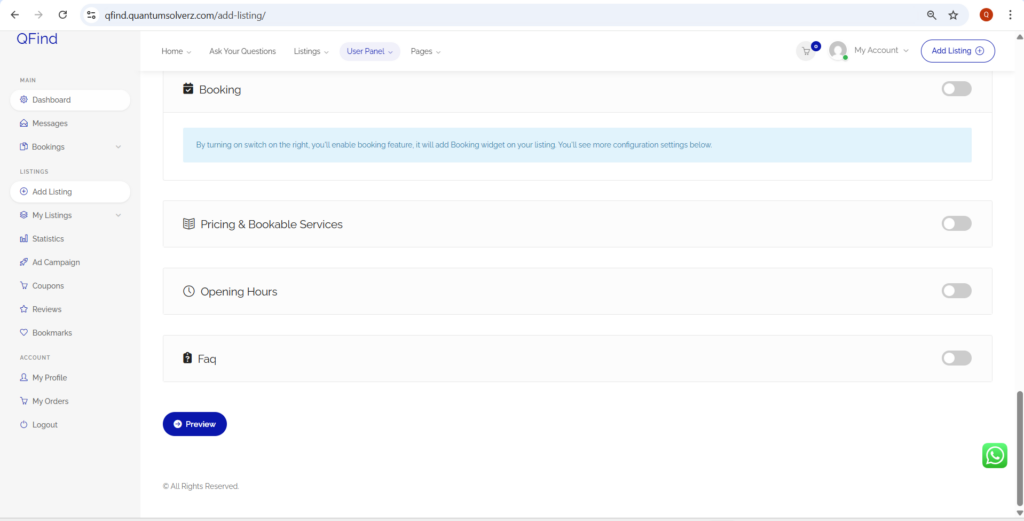1024x521 pixels.
Task: Switch on the Faq section toggle
Action: pos(956,358)
